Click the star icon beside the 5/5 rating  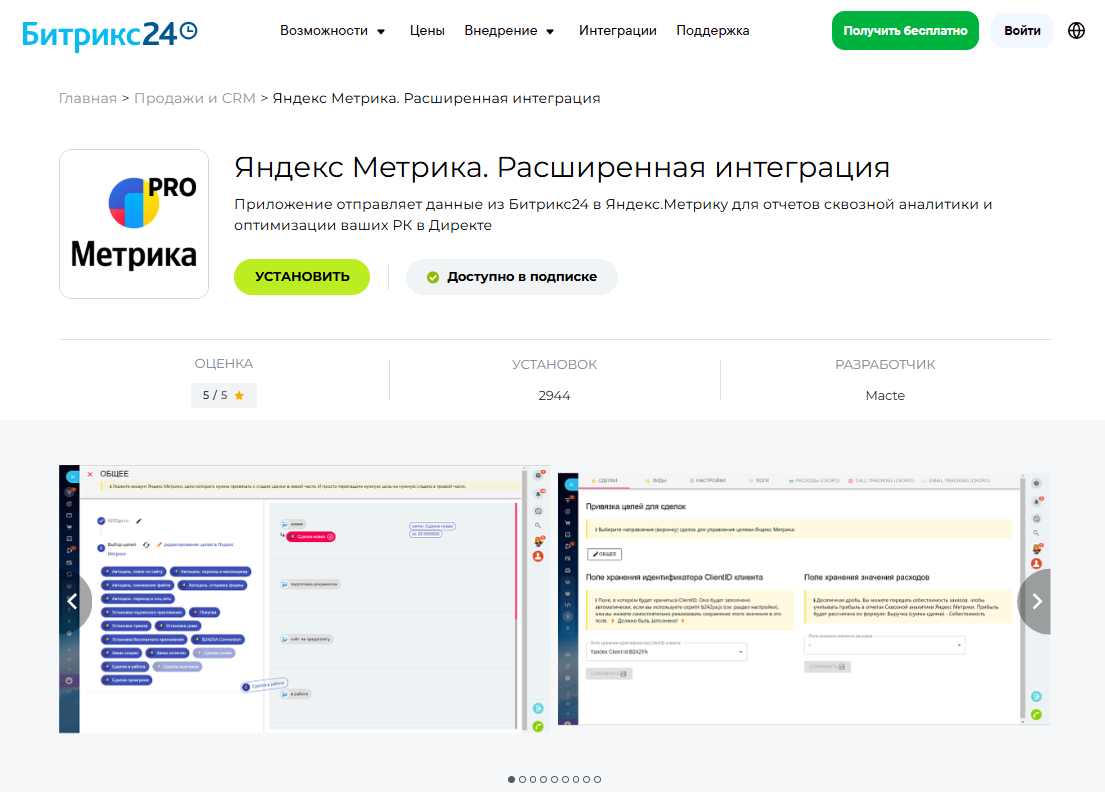(x=240, y=395)
